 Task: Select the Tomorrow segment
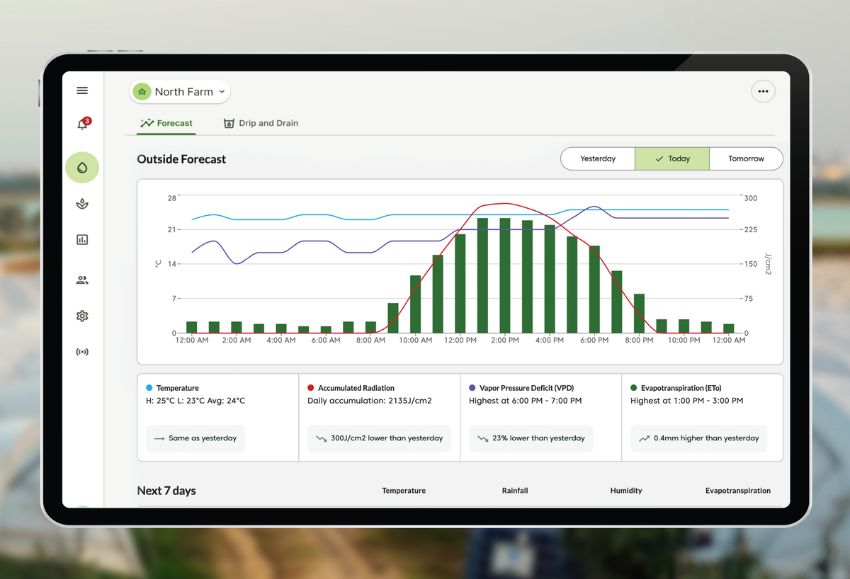[746, 159]
